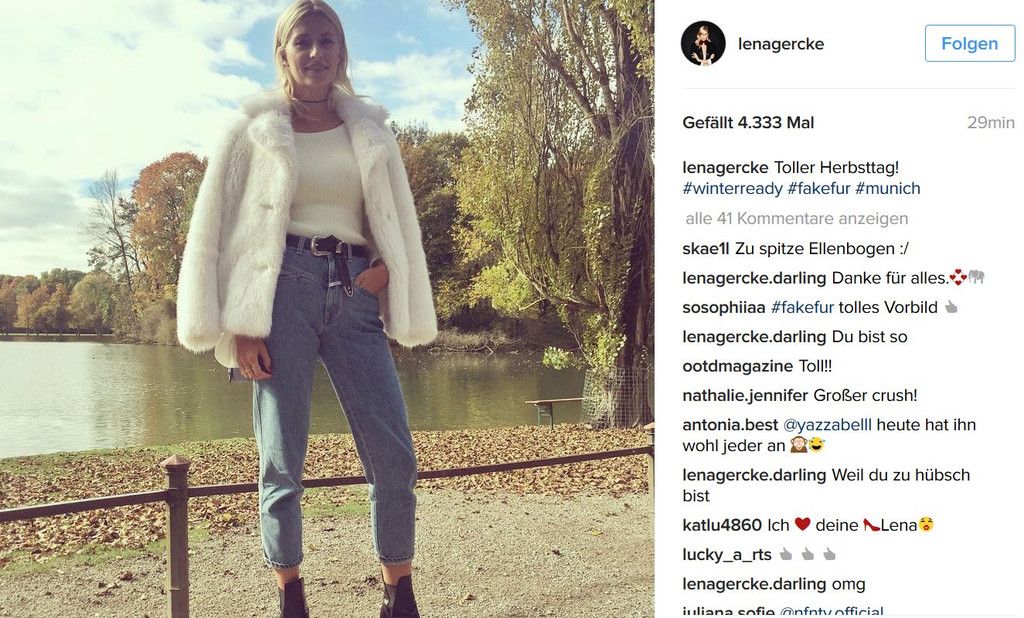Open lenagercke username in the header
The width and height of the screenshot is (1024, 618).
coord(781,44)
